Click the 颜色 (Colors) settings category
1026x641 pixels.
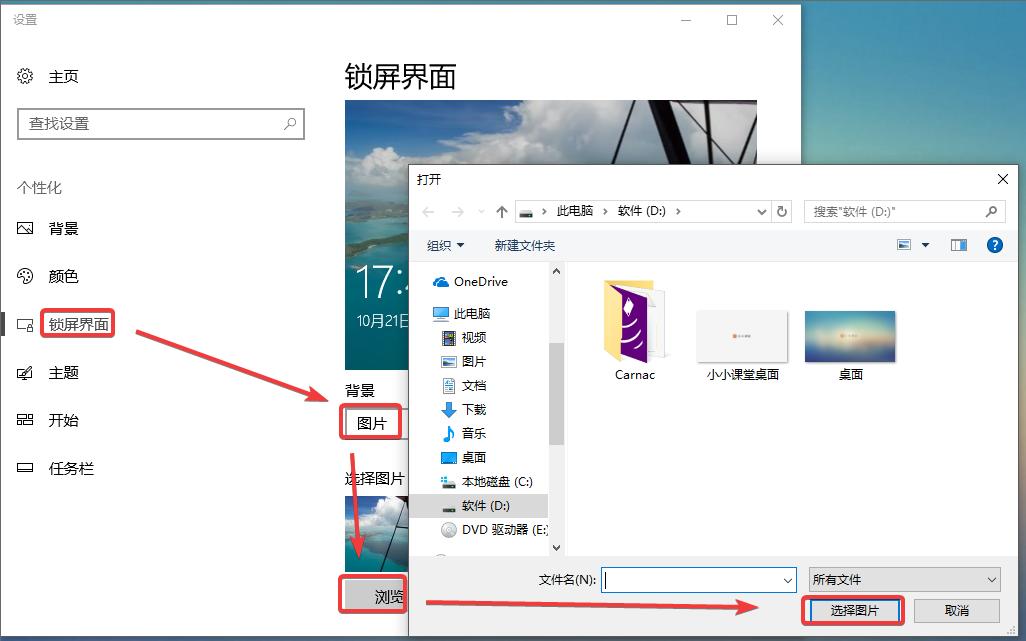tap(64, 277)
